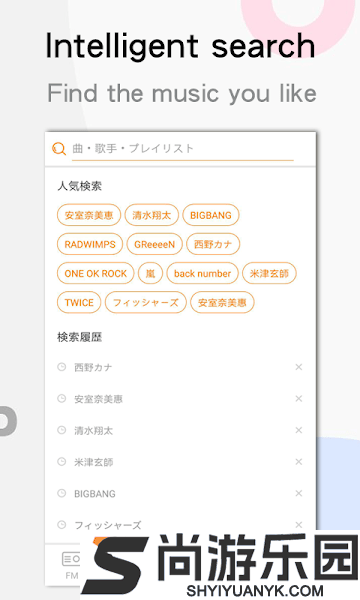Screen dimensions: 360x600
Task: Click the clock icon beside 西野カナ history
Action: (x=62, y=367)
